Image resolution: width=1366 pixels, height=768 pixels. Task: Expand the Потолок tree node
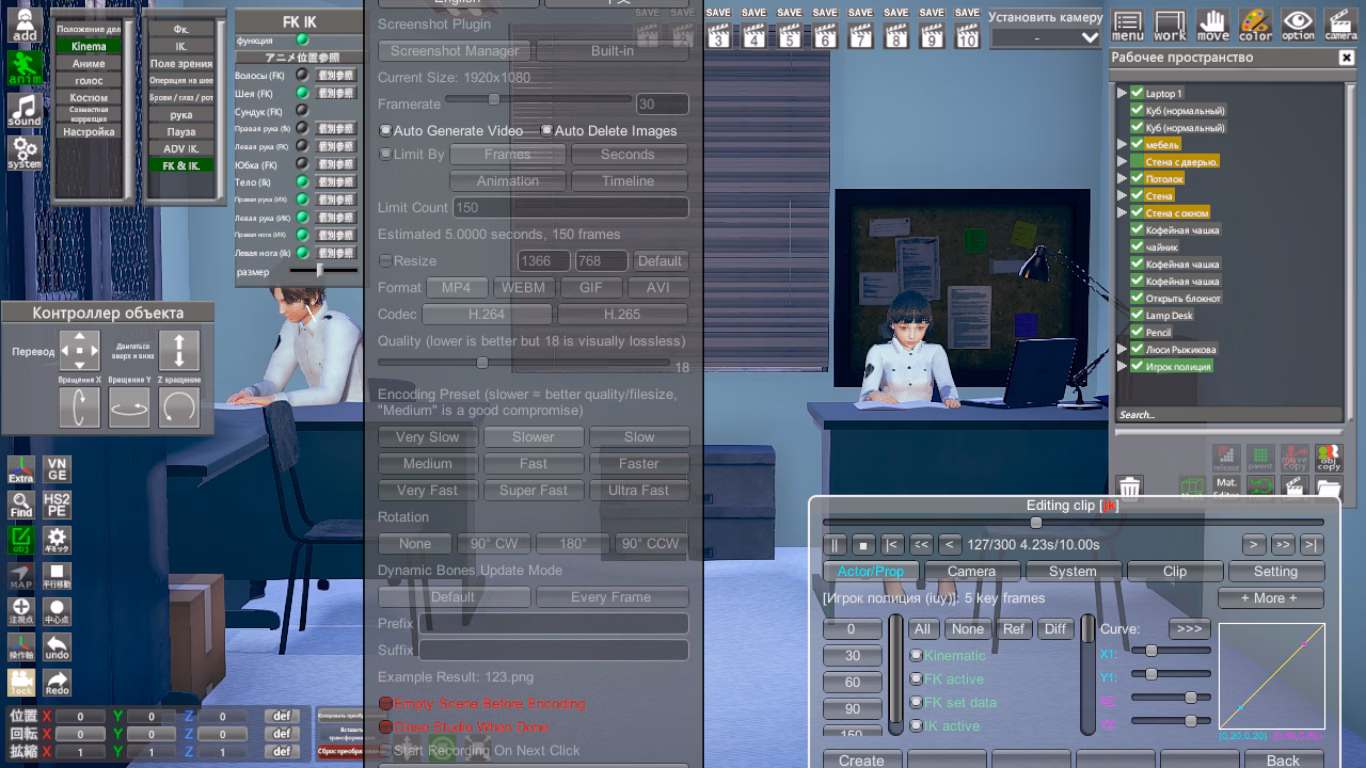coord(1123,179)
